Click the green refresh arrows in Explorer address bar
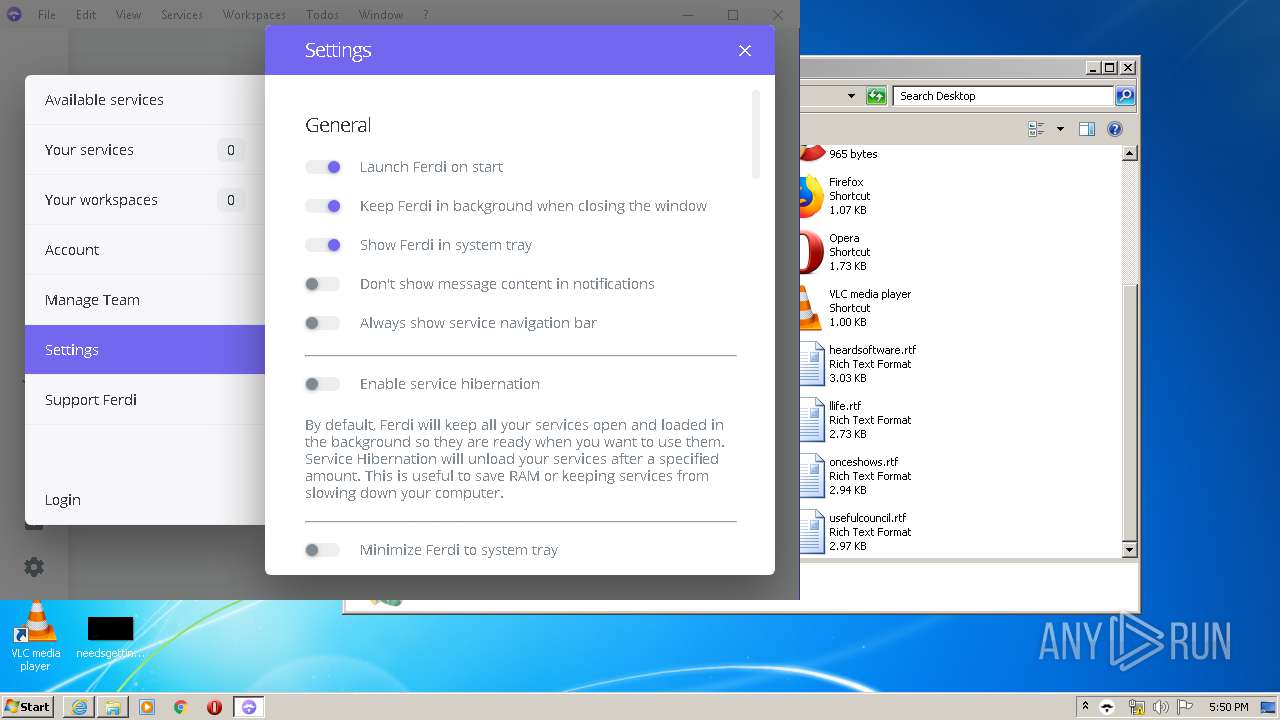This screenshot has width=1280, height=720. pos(876,96)
